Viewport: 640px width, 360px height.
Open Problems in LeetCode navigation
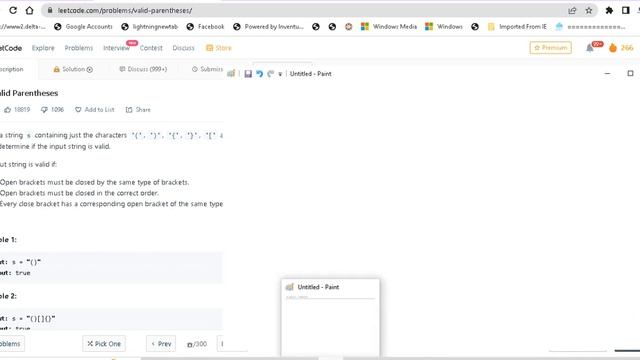[x=78, y=48]
